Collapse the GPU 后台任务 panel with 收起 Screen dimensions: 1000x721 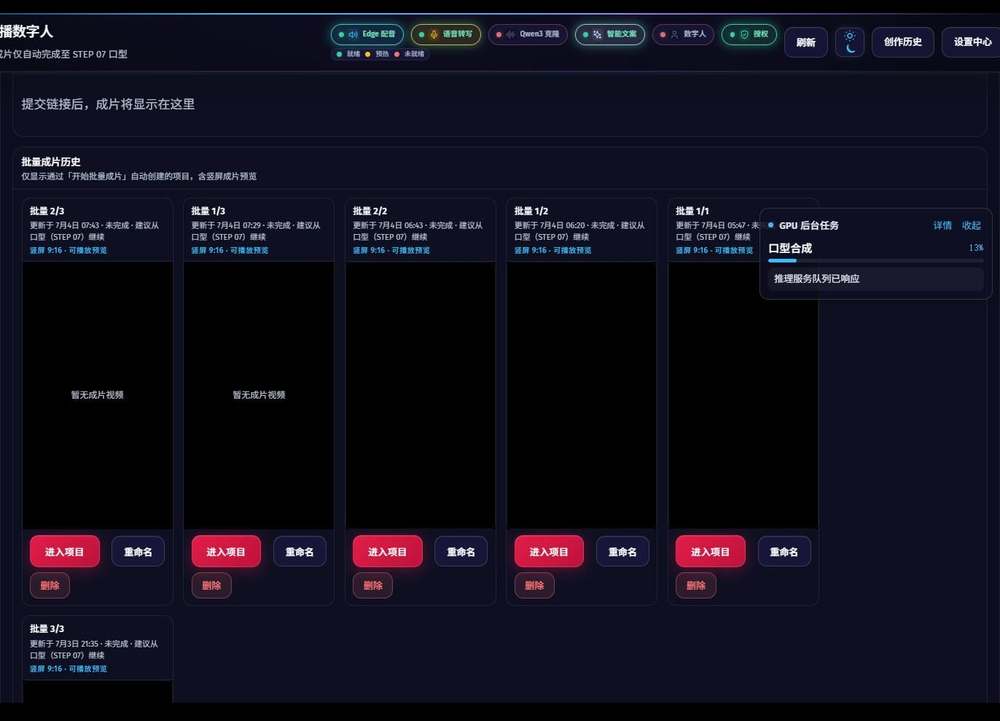tap(971, 225)
